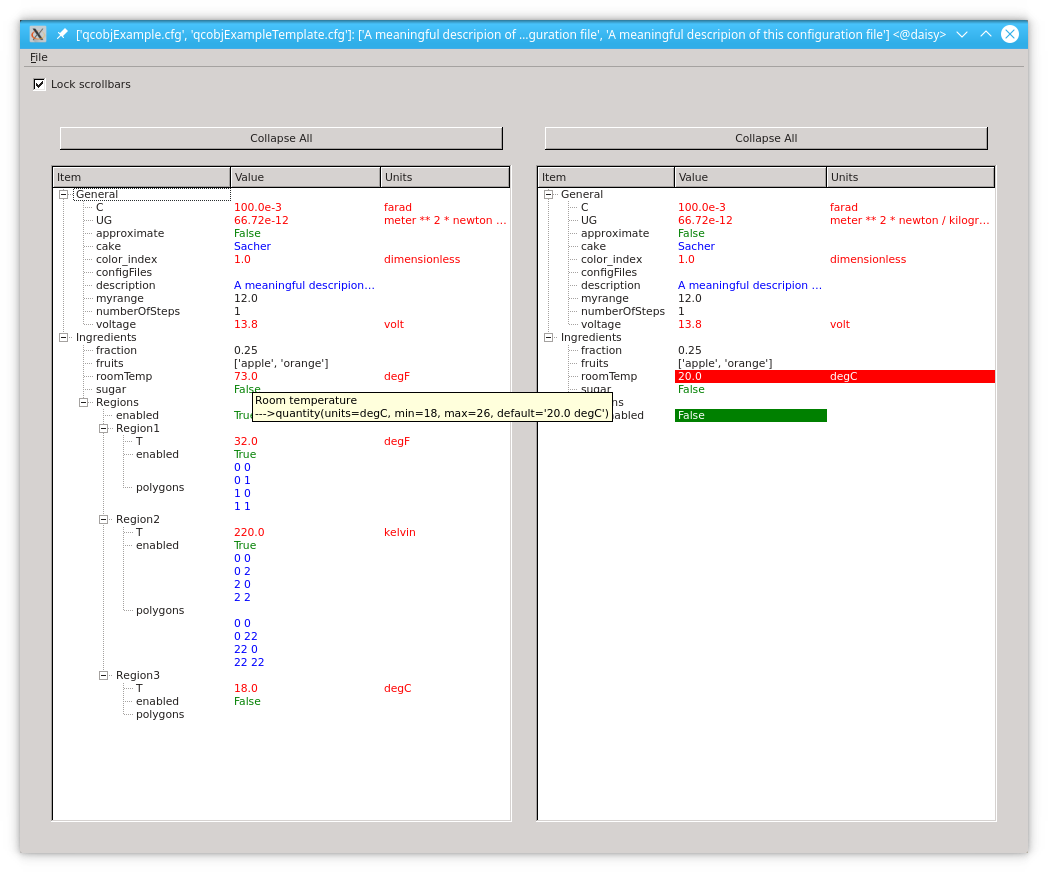Click the '66.72e-12' value in right panel
Image resolution: width=1048 pixels, height=873 pixels.
click(705, 221)
